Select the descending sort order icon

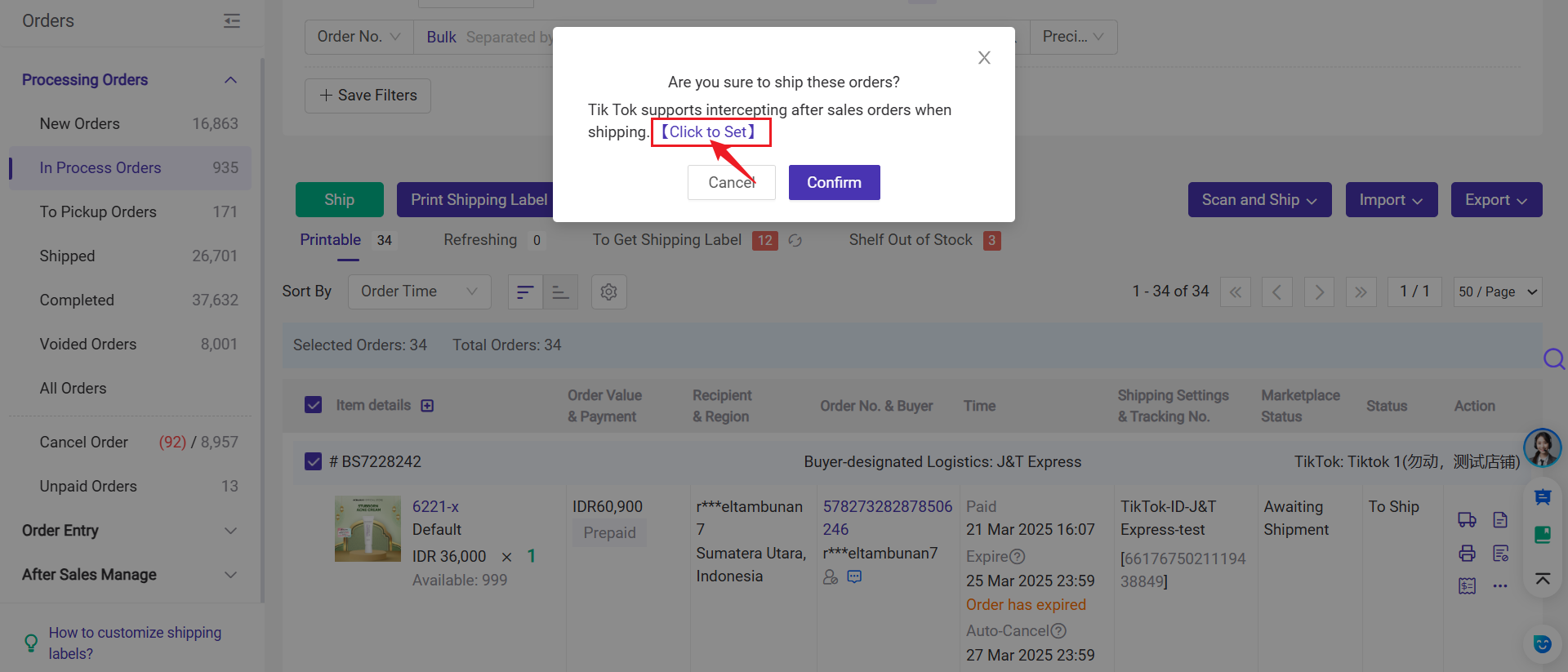[x=525, y=292]
